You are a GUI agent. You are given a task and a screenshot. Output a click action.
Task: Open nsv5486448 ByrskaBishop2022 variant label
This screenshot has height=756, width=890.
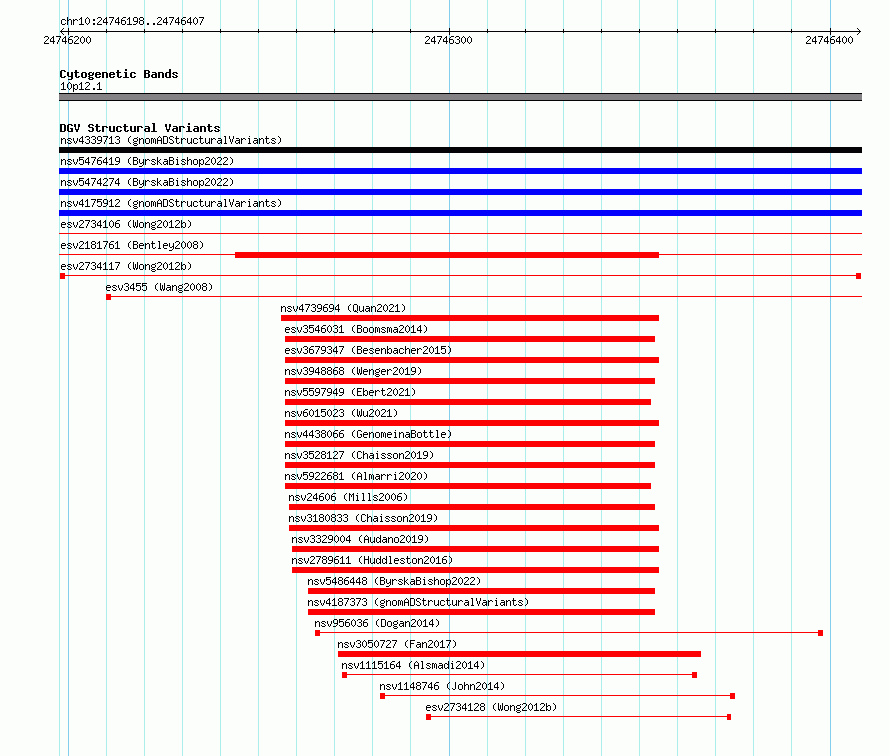394,581
